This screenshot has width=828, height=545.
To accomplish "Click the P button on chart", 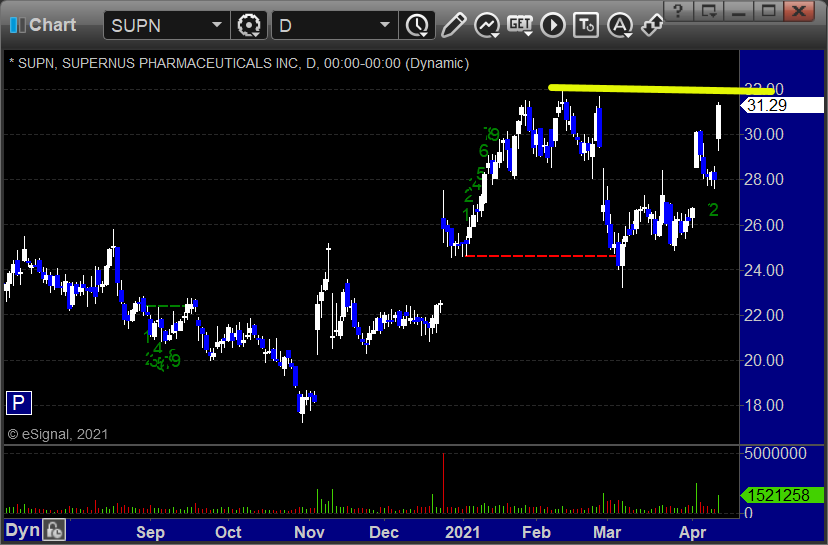I will [x=18, y=403].
